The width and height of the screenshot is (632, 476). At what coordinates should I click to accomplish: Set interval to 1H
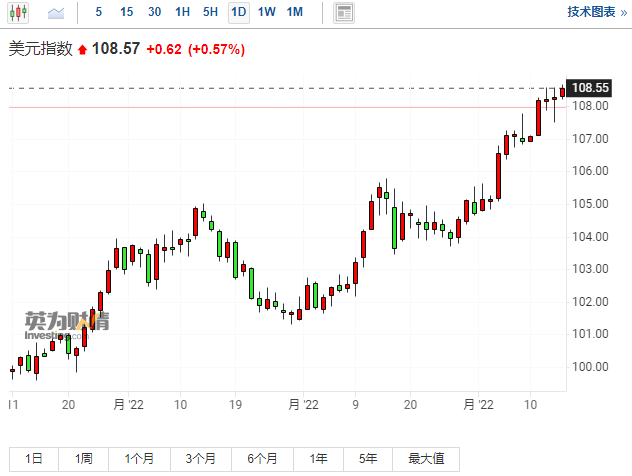[x=182, y=12]
